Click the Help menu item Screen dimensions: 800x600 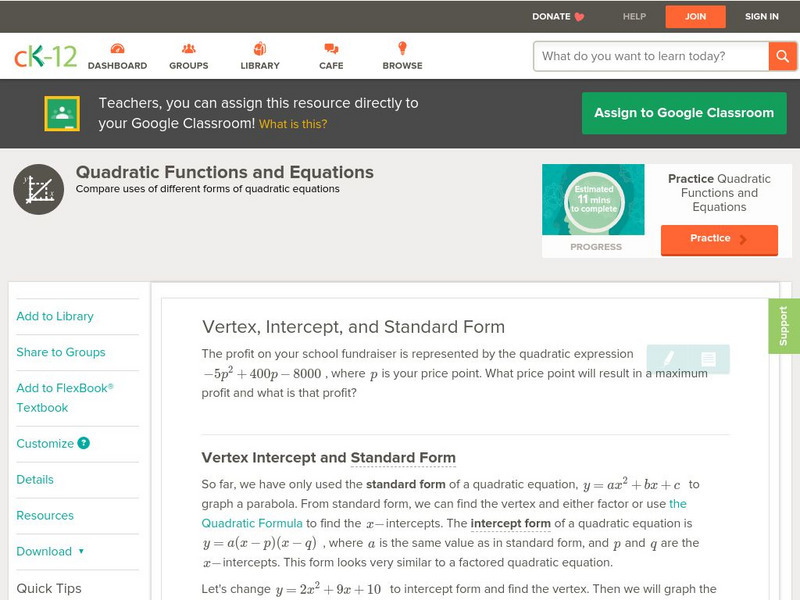[634, 16]
